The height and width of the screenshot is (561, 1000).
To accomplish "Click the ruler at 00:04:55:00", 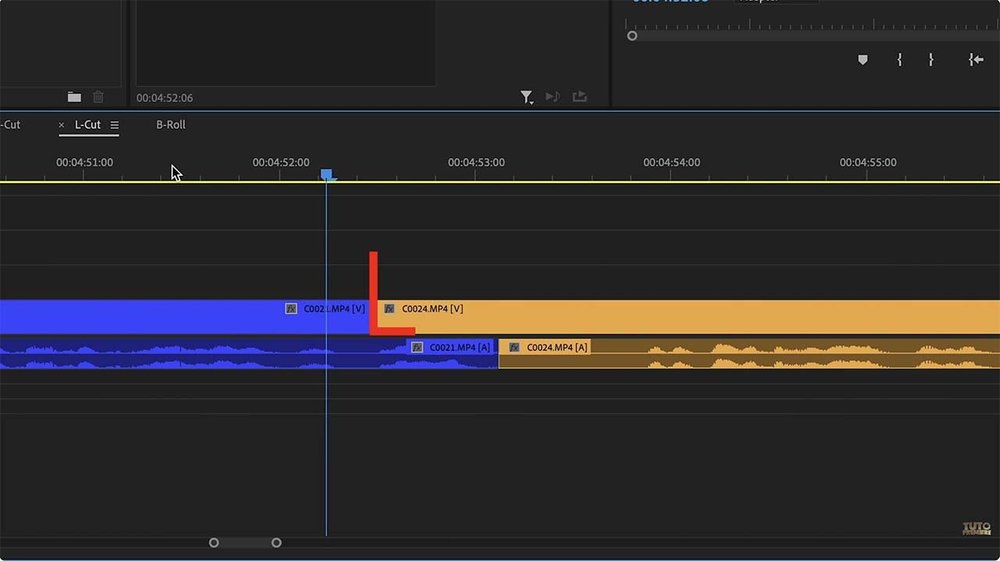I will [x=868, y=163].
